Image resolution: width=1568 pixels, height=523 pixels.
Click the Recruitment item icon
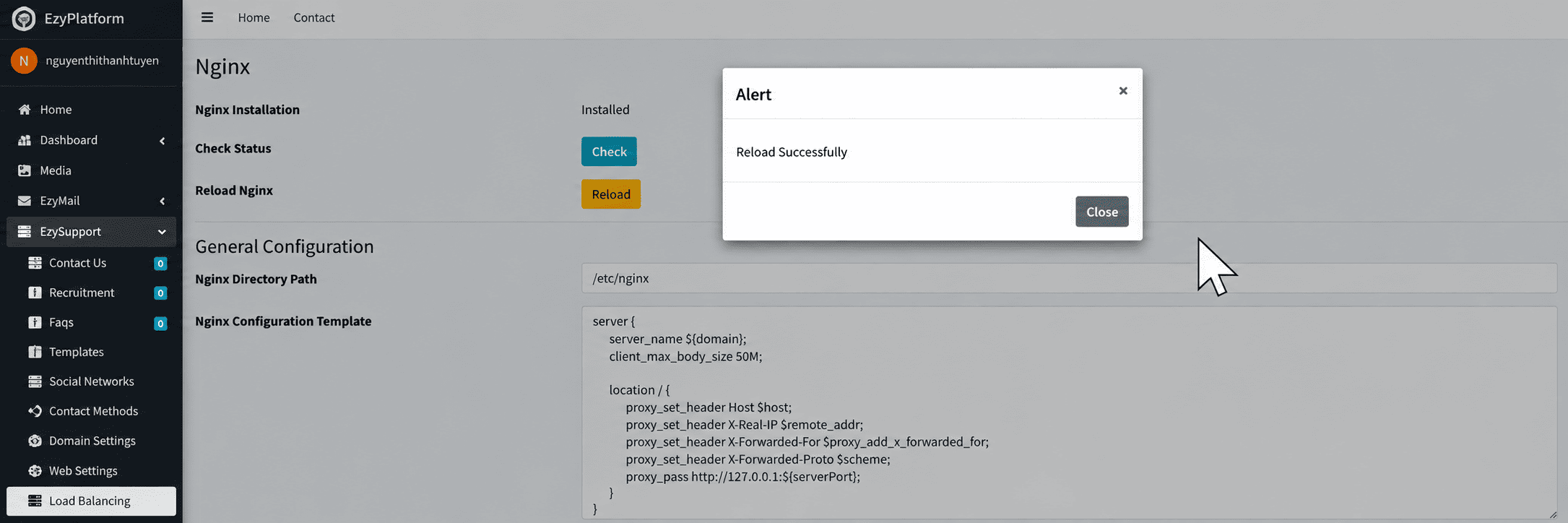tap(35, 293)
